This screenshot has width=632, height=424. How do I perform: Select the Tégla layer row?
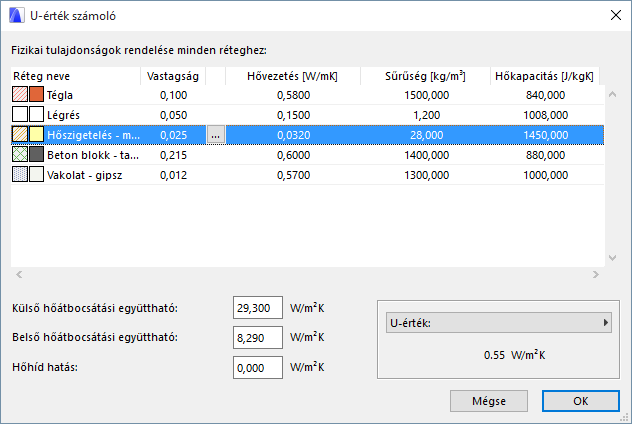308,95
